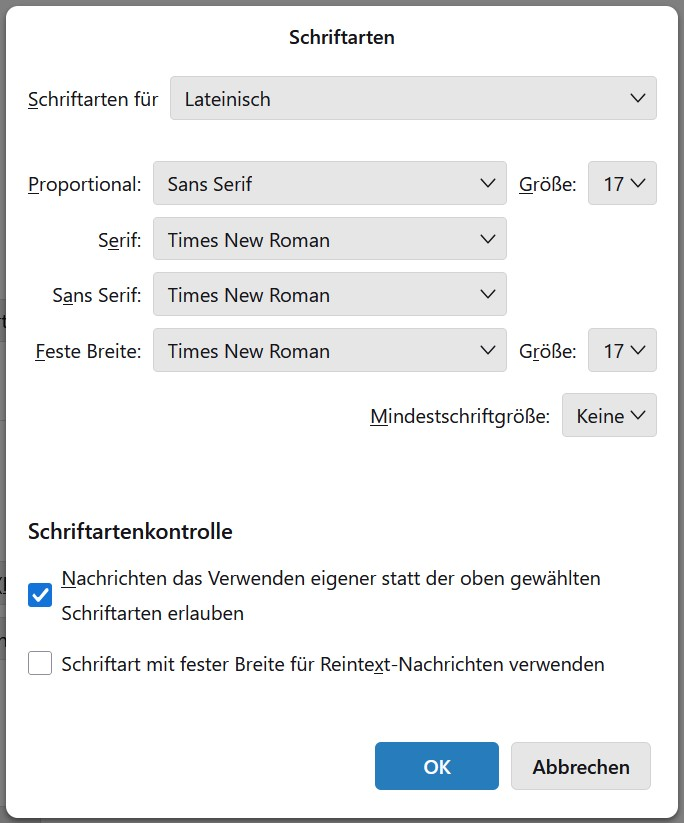
Task: Uncheck 'Nachrichten das Verwenden eigener' checkbox
Action: (x=40, y=595)
